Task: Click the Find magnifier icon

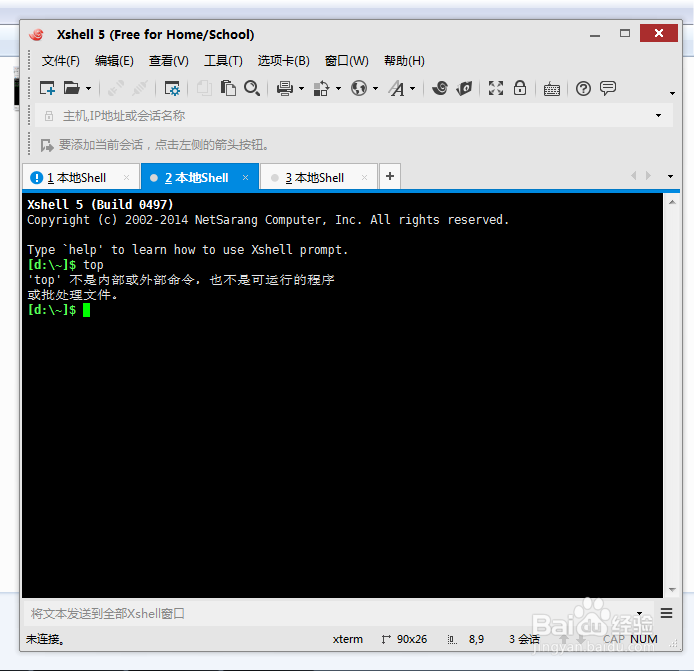Action: pyautogui.click(x=252, y=88)
